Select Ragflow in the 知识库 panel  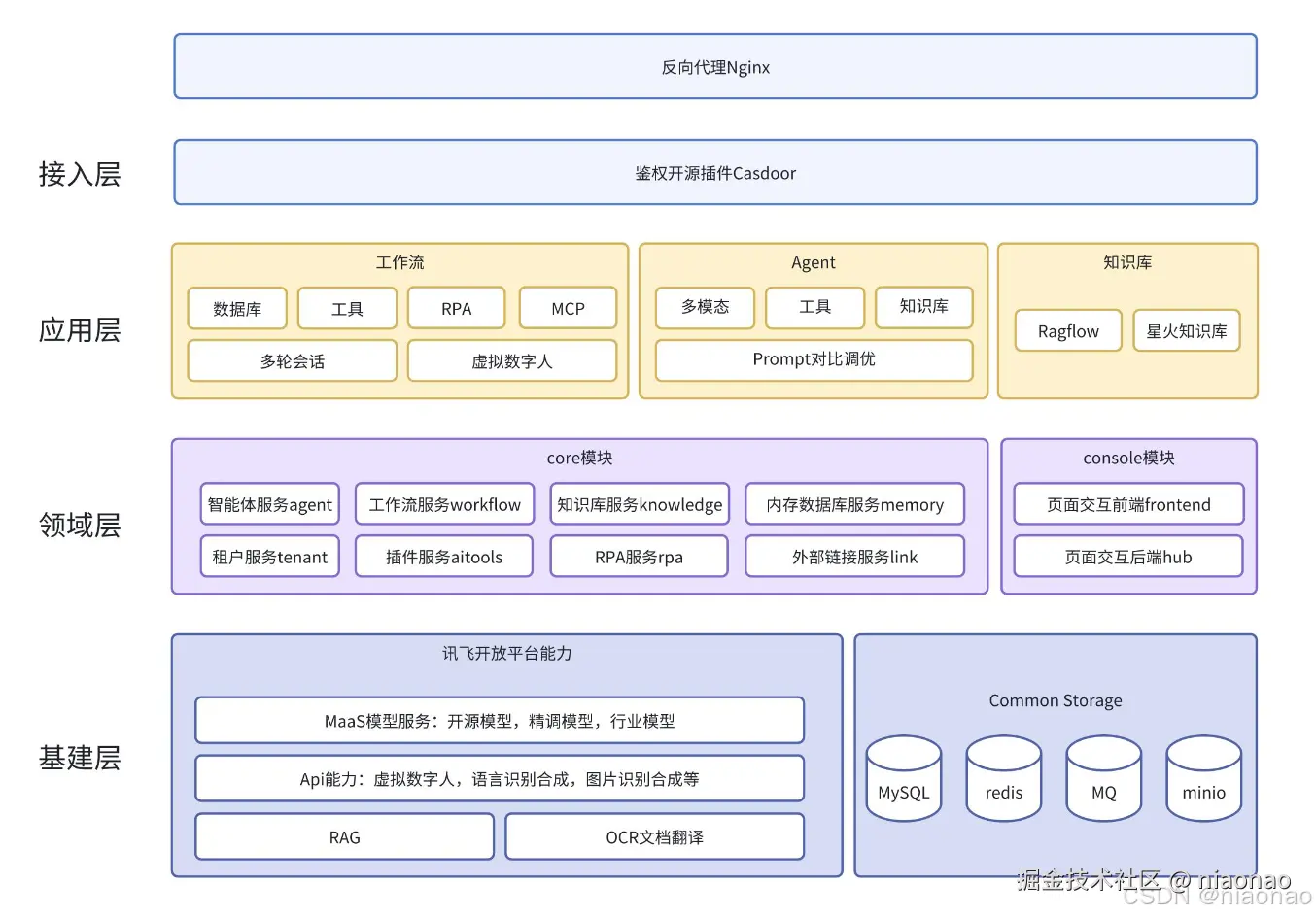1067,330
